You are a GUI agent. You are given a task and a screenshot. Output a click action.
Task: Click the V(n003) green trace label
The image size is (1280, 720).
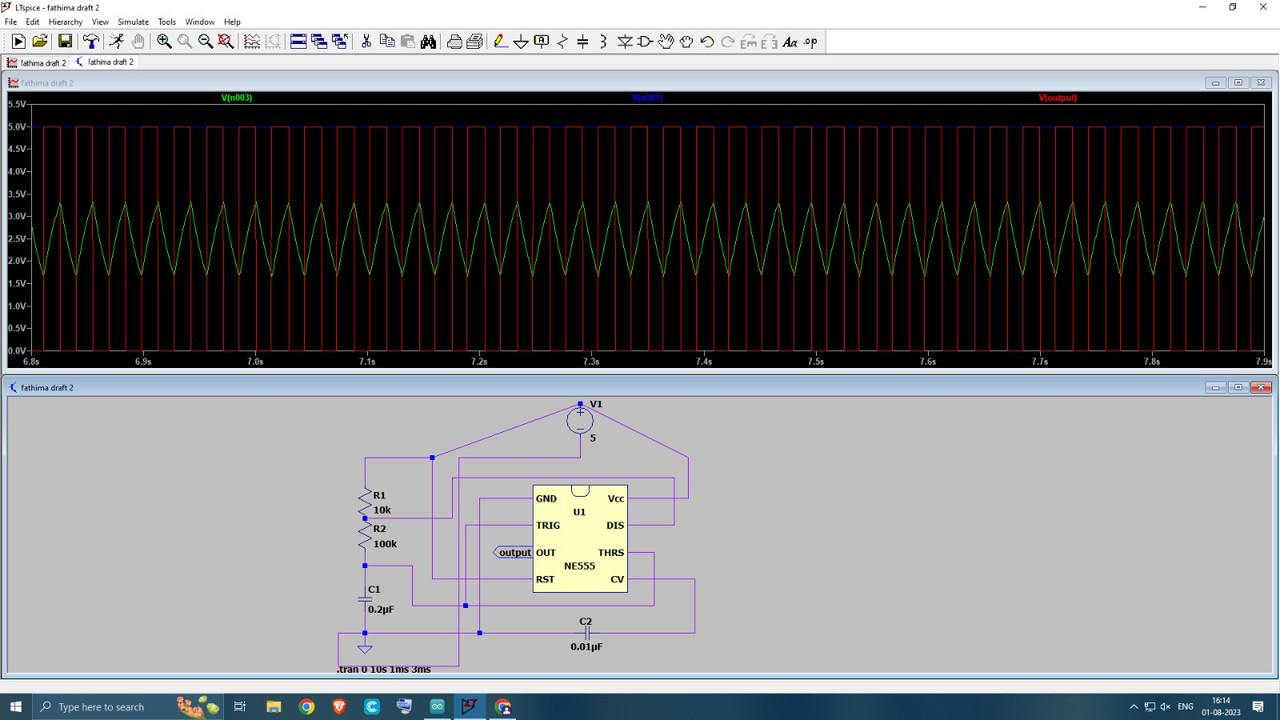point(237,98)
